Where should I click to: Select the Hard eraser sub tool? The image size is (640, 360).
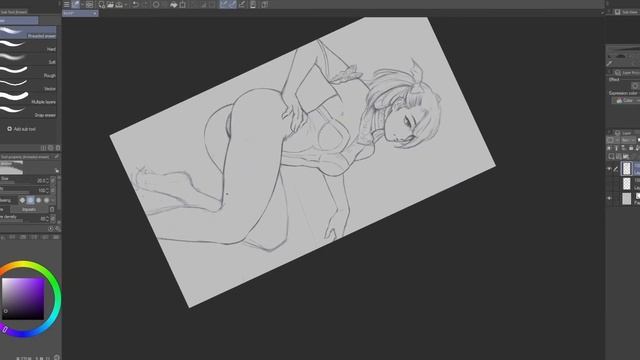[x=28, y=46]
